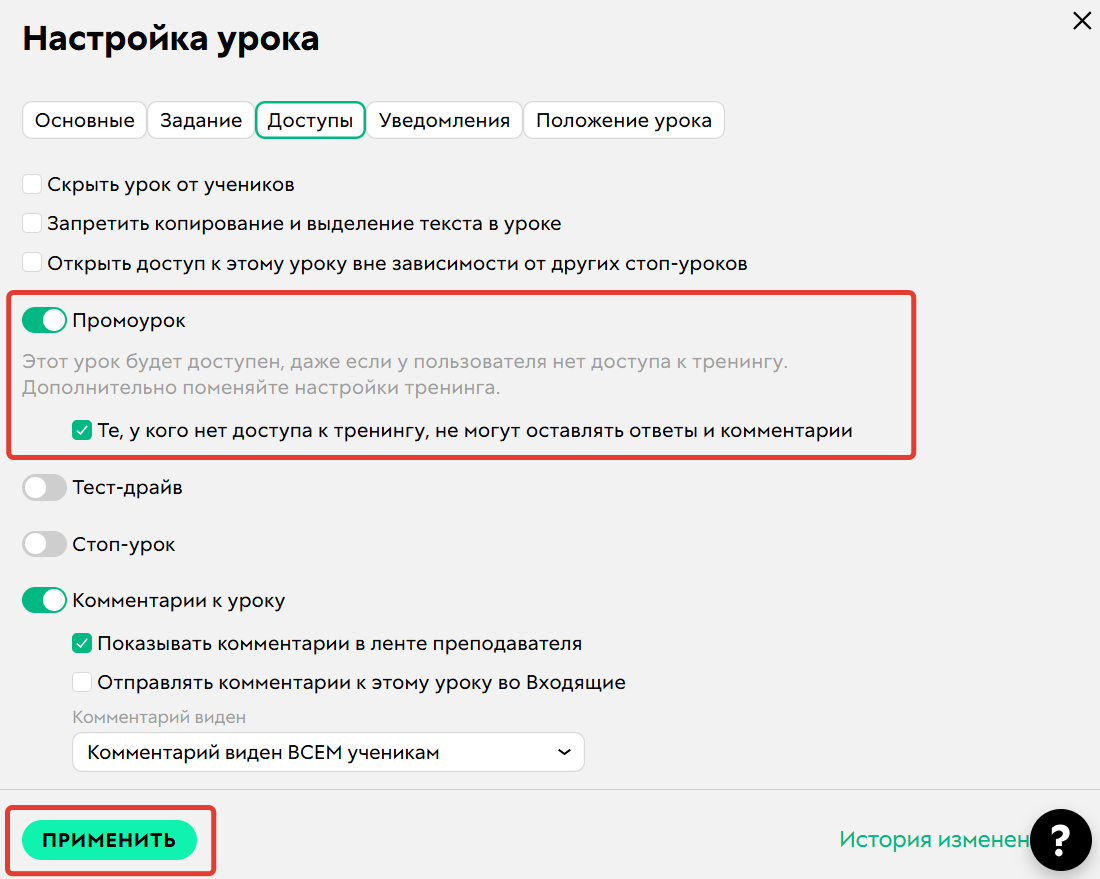
Task: Enable Отправлять комментарии во Входящие
Action: (x=82, y=682)
